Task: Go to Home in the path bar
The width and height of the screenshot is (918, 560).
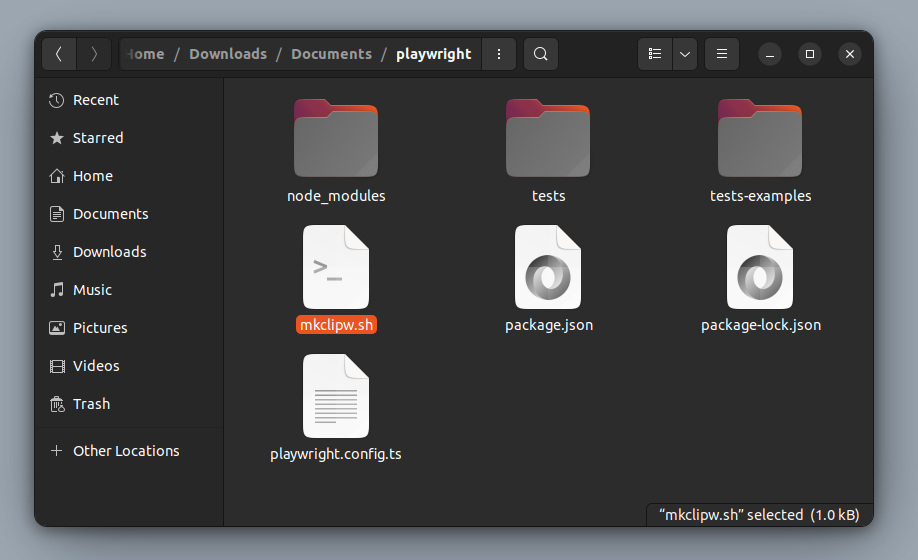Action: (146, 54)
